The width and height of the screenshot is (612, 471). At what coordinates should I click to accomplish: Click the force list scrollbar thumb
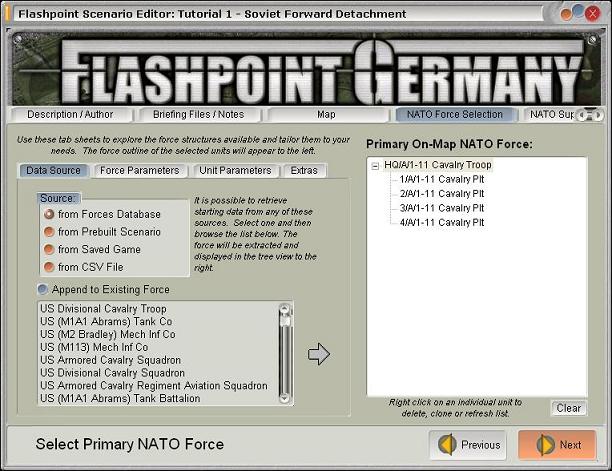click(285, 321)
